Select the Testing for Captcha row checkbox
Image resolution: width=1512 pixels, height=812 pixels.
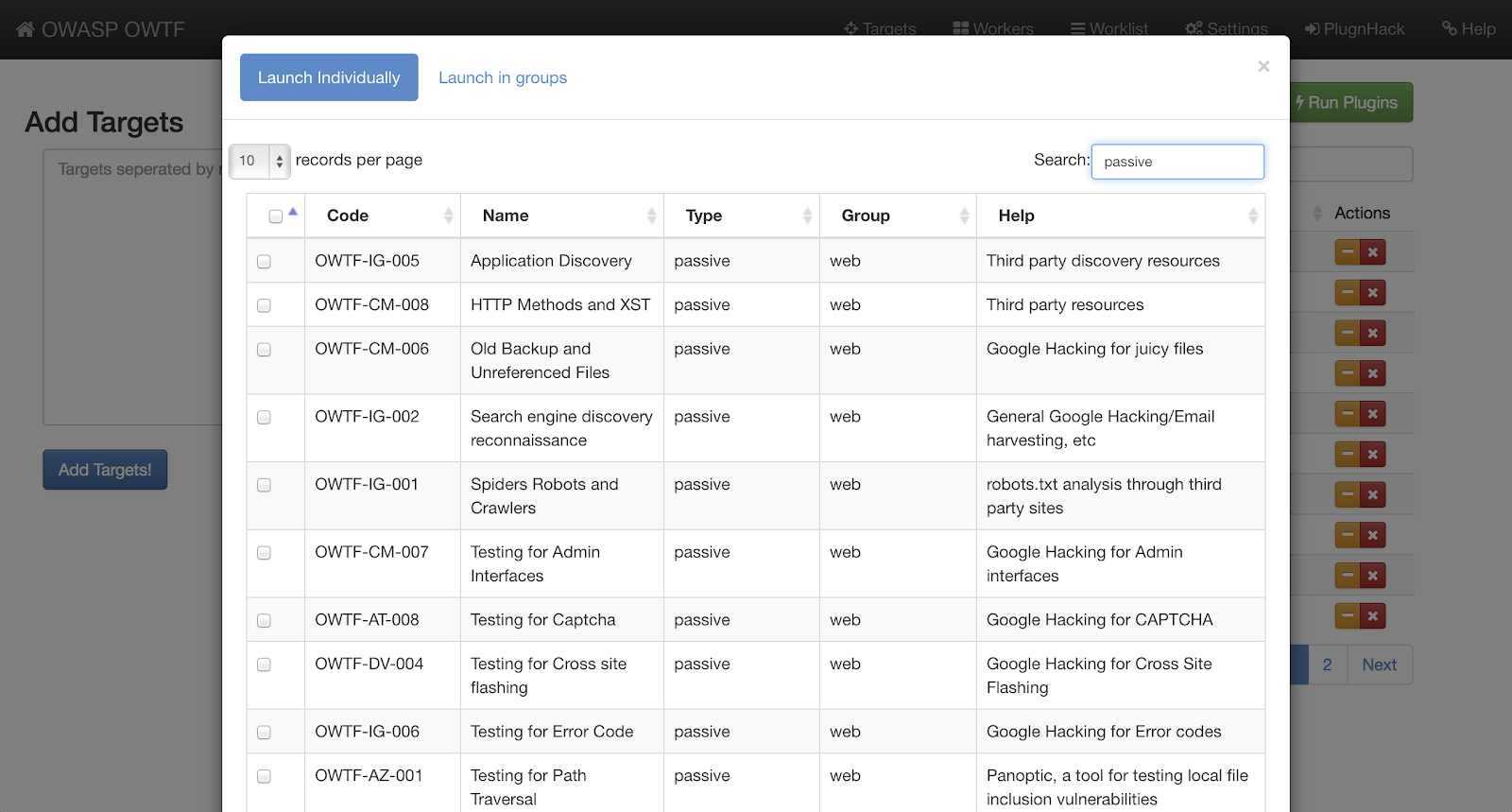pos(264,621)
